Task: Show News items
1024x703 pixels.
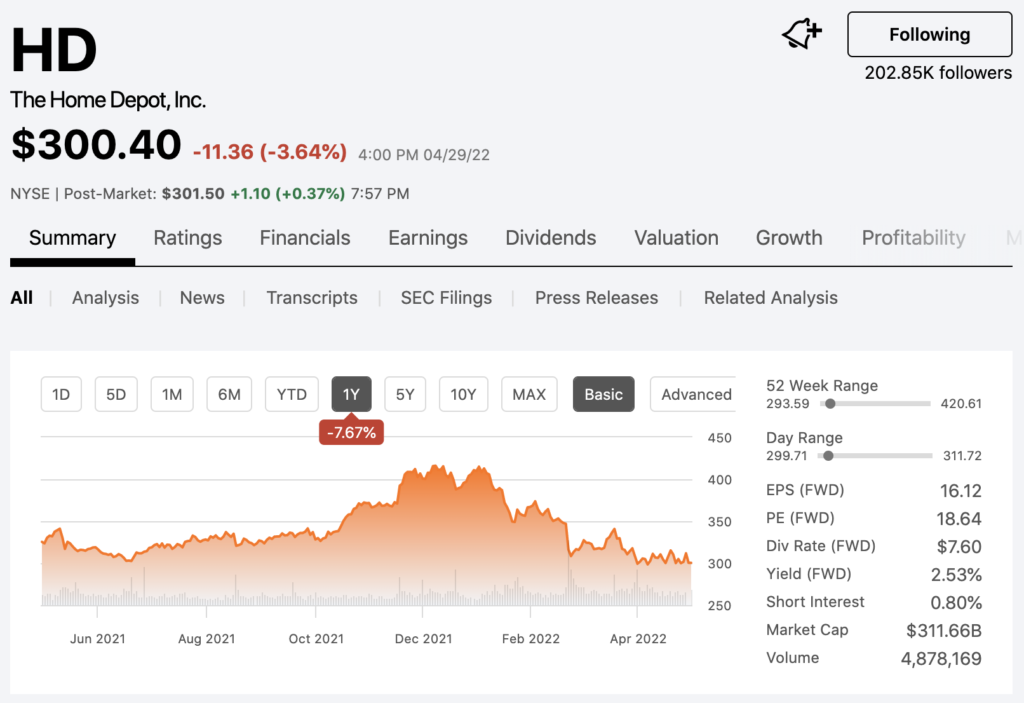Action: click(x=202, y=298)
